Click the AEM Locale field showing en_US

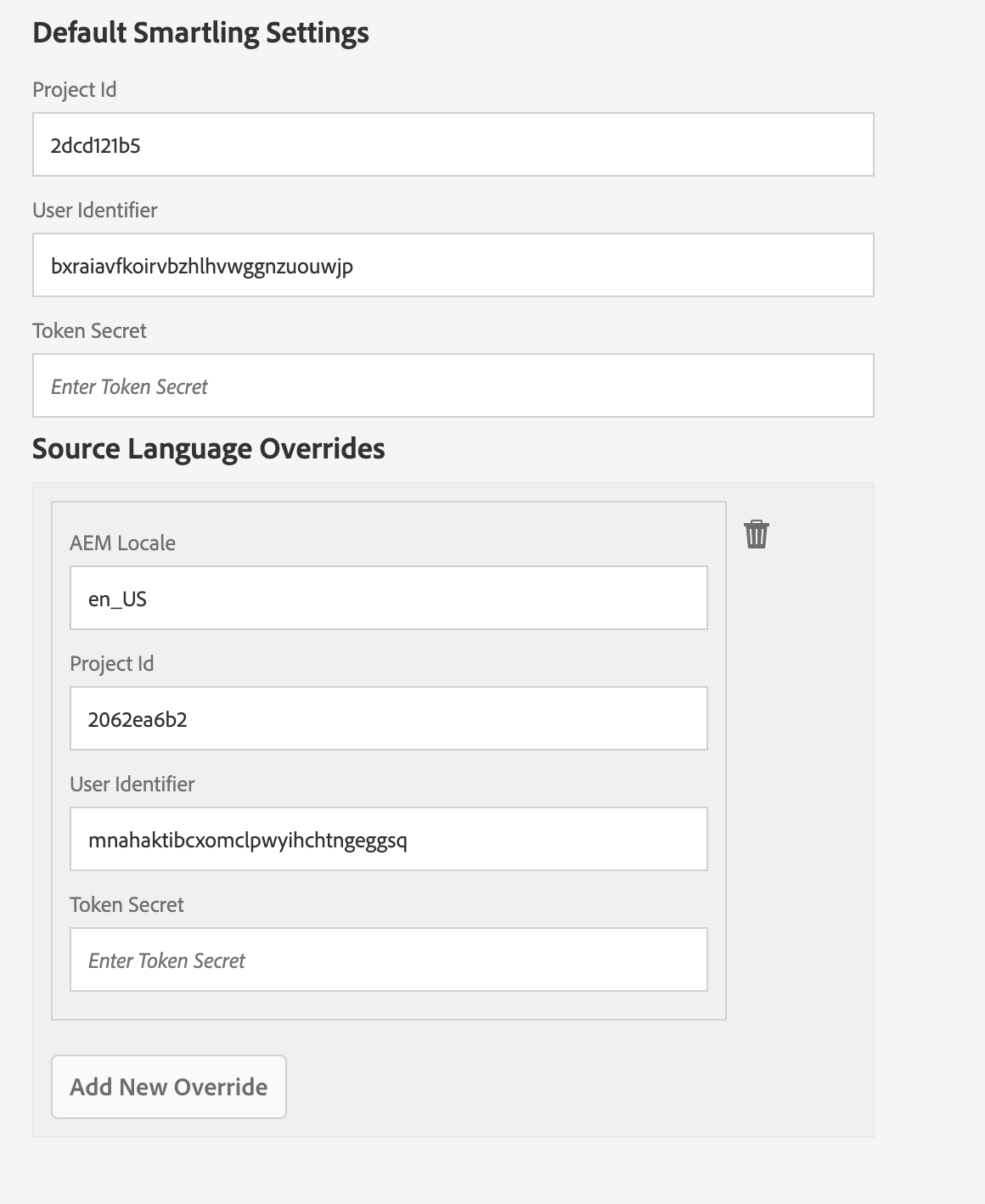388,599
